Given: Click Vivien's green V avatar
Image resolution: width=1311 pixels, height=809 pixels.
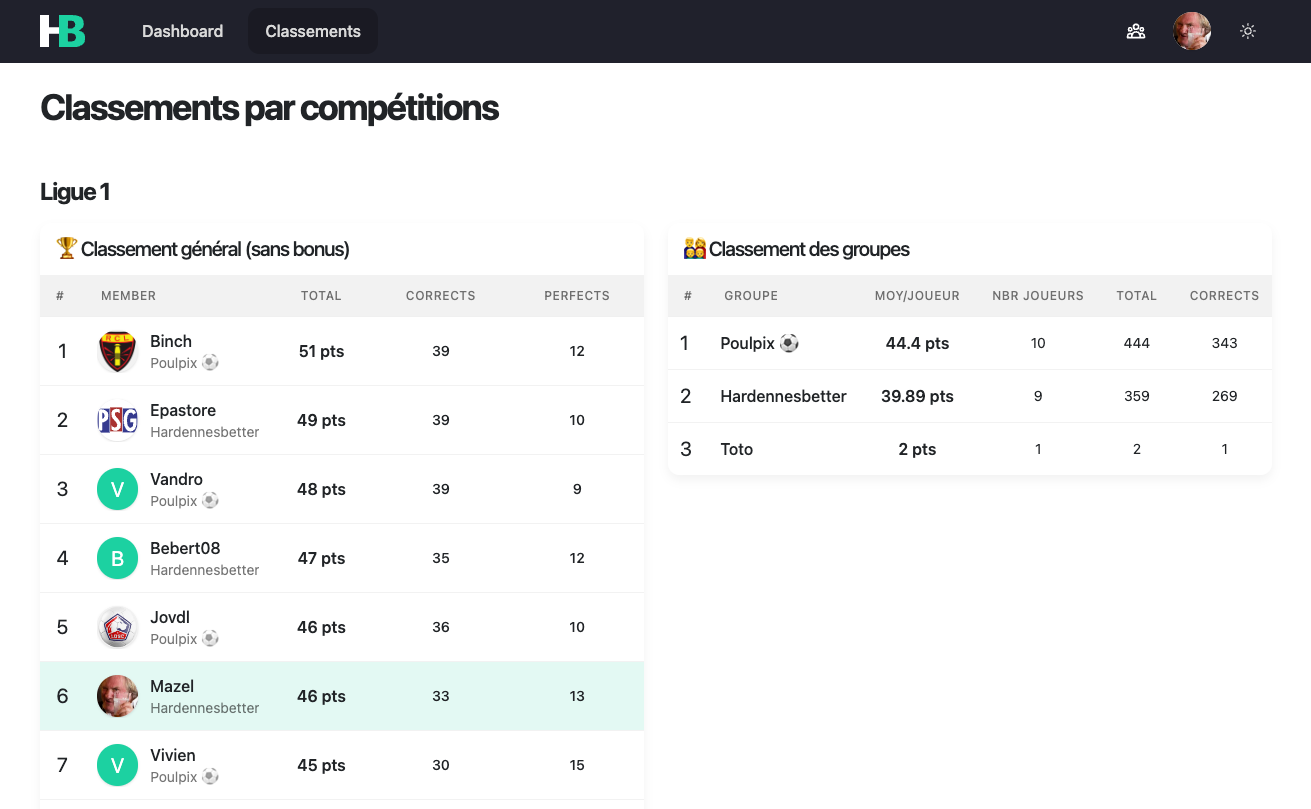Looking at the screenshot, I should pyautogui.click(x=117, y=766).
